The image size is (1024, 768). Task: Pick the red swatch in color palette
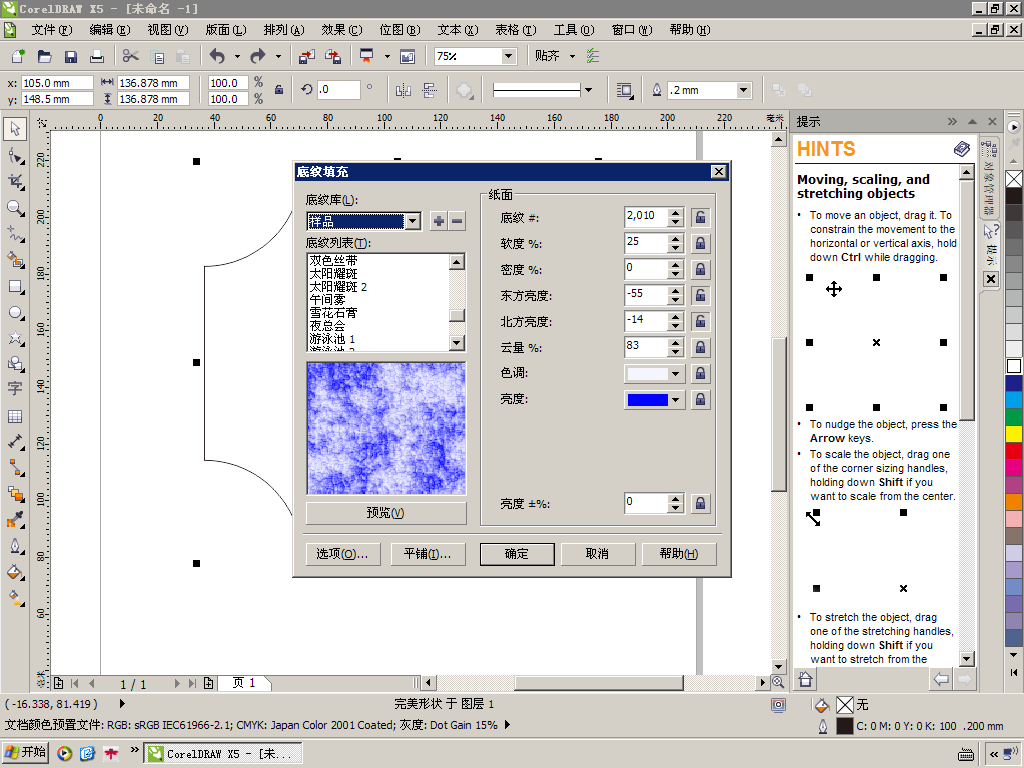coord(1014,451)
